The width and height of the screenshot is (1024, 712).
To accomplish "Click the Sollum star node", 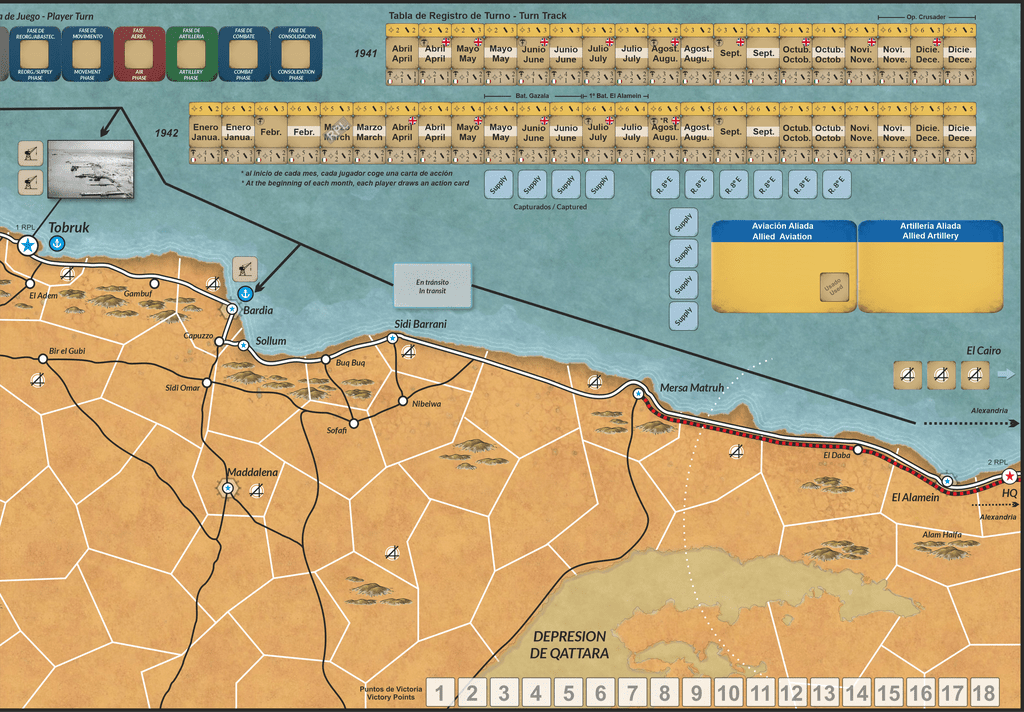I will tap(244, 345).
